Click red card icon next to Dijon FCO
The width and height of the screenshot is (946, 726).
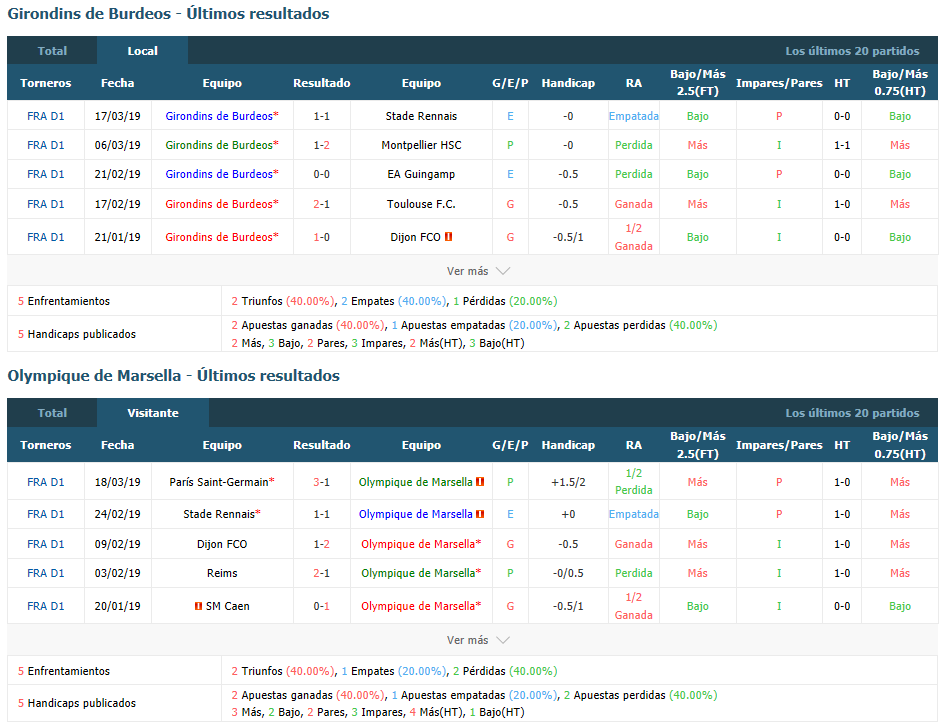(448, 237)
